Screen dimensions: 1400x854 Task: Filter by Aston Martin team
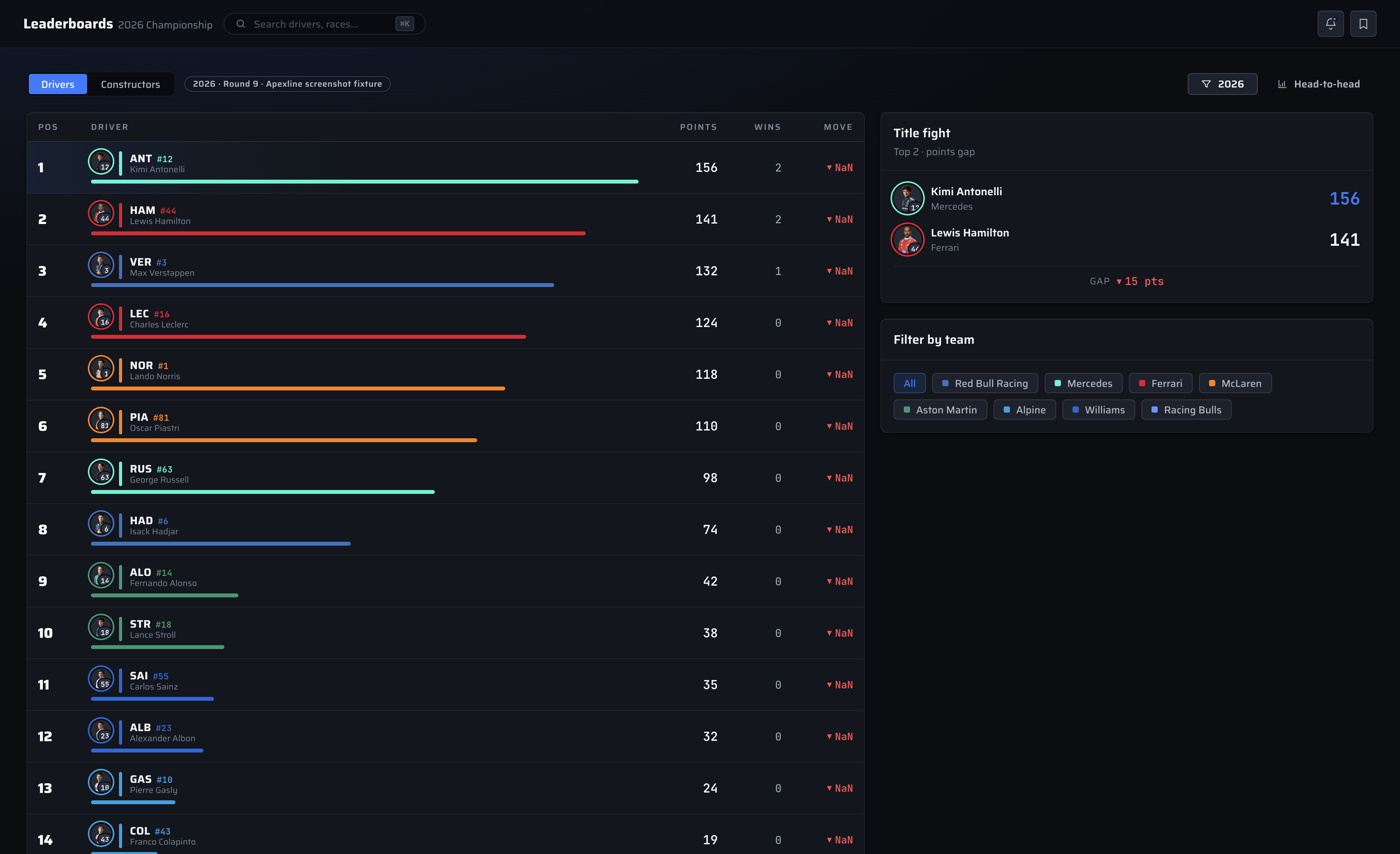tap(940, 409)
